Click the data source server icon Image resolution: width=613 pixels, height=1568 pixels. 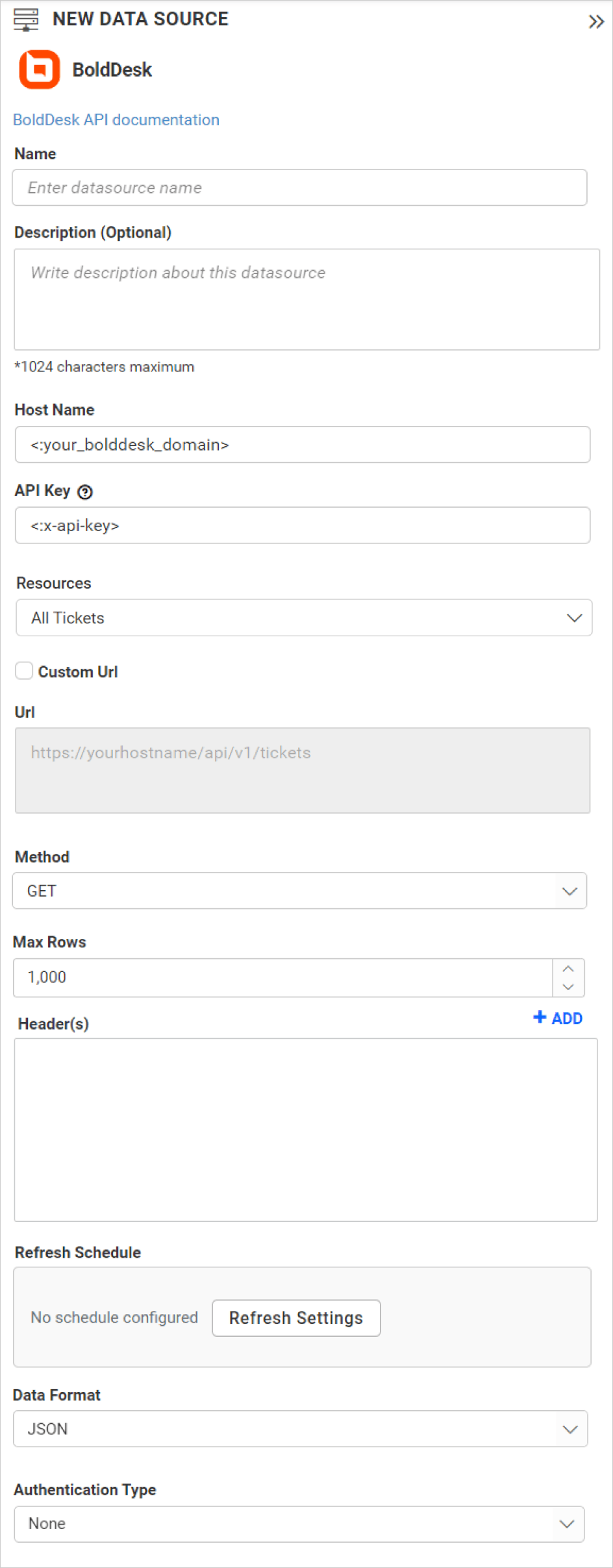point(26,19)
